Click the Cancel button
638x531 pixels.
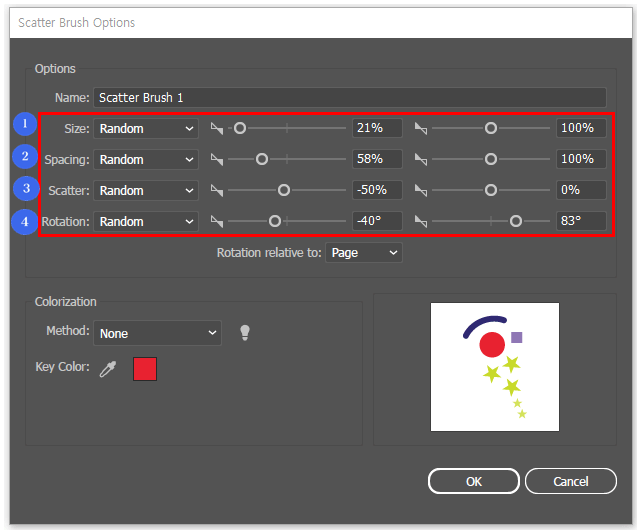pyautogui.click(x=570, y=481)
